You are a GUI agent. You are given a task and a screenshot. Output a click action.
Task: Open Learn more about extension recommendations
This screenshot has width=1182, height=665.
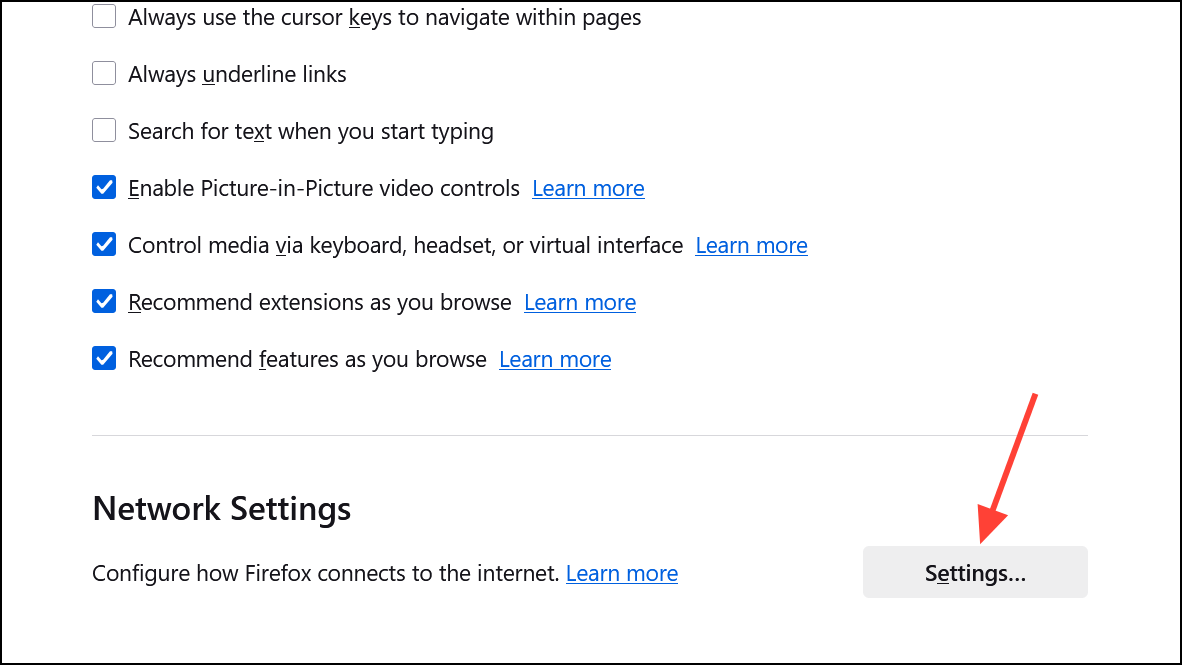580,302
